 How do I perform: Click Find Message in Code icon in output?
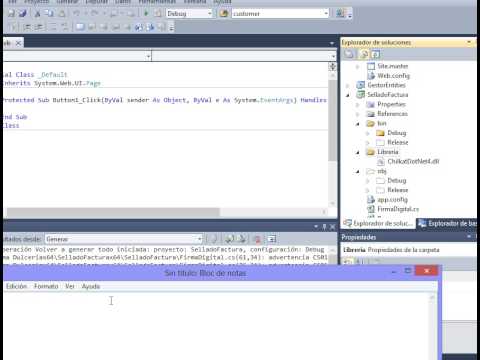[x=213, y=239]
